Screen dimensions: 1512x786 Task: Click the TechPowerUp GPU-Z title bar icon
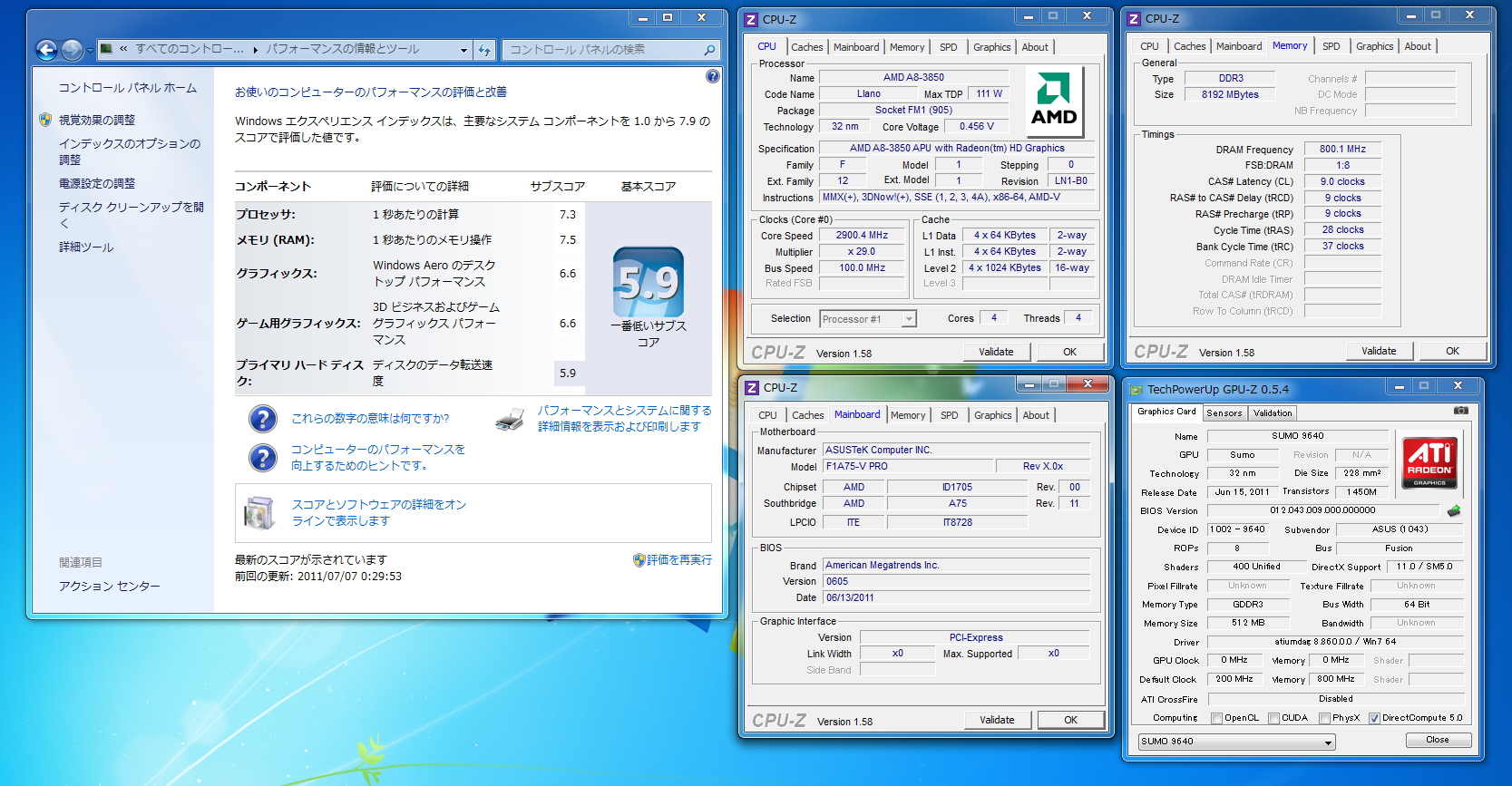pos(1135,389)
